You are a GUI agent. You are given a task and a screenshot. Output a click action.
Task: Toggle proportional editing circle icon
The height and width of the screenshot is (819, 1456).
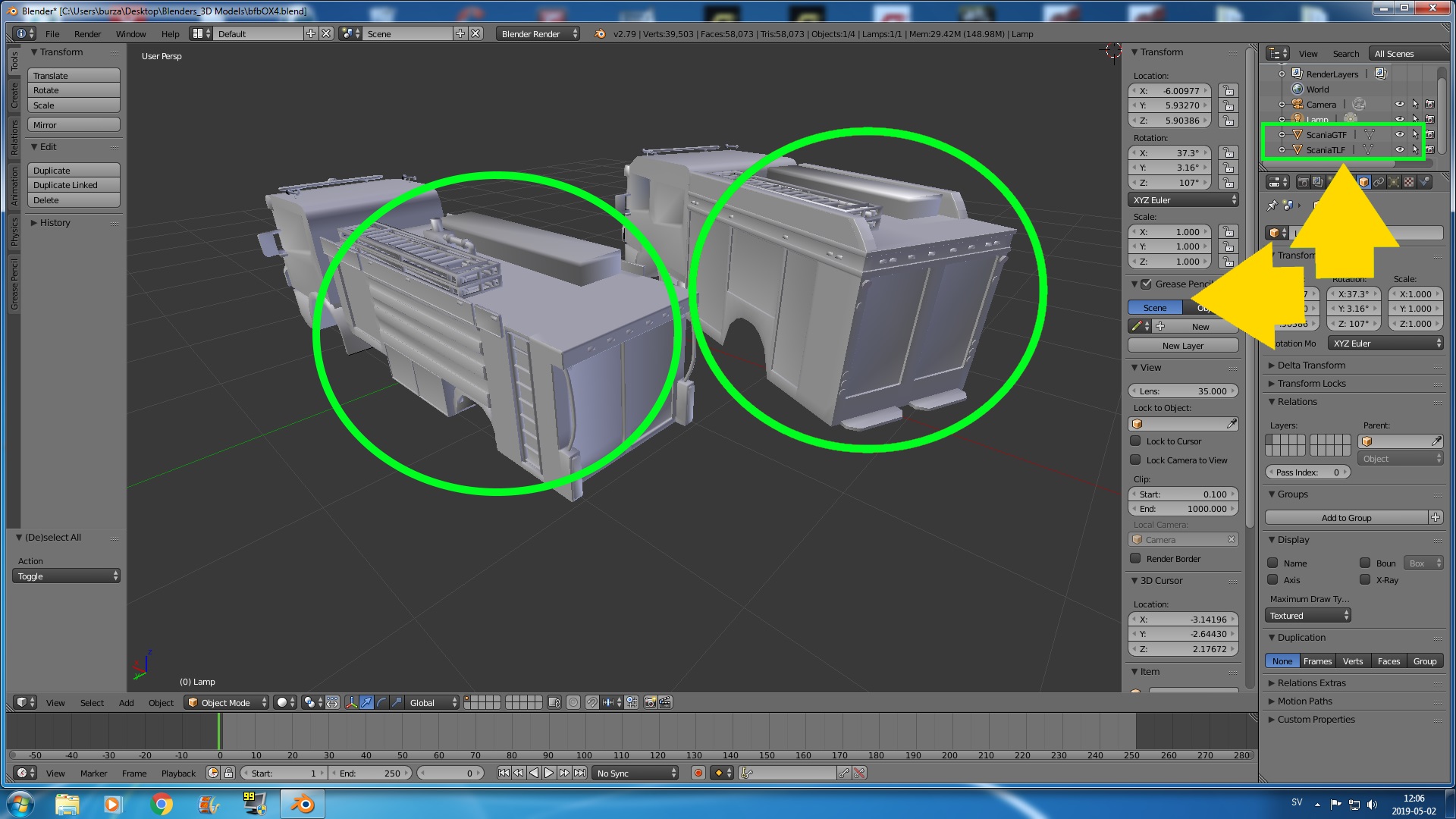pyautogui.click(x=573, y=703)
